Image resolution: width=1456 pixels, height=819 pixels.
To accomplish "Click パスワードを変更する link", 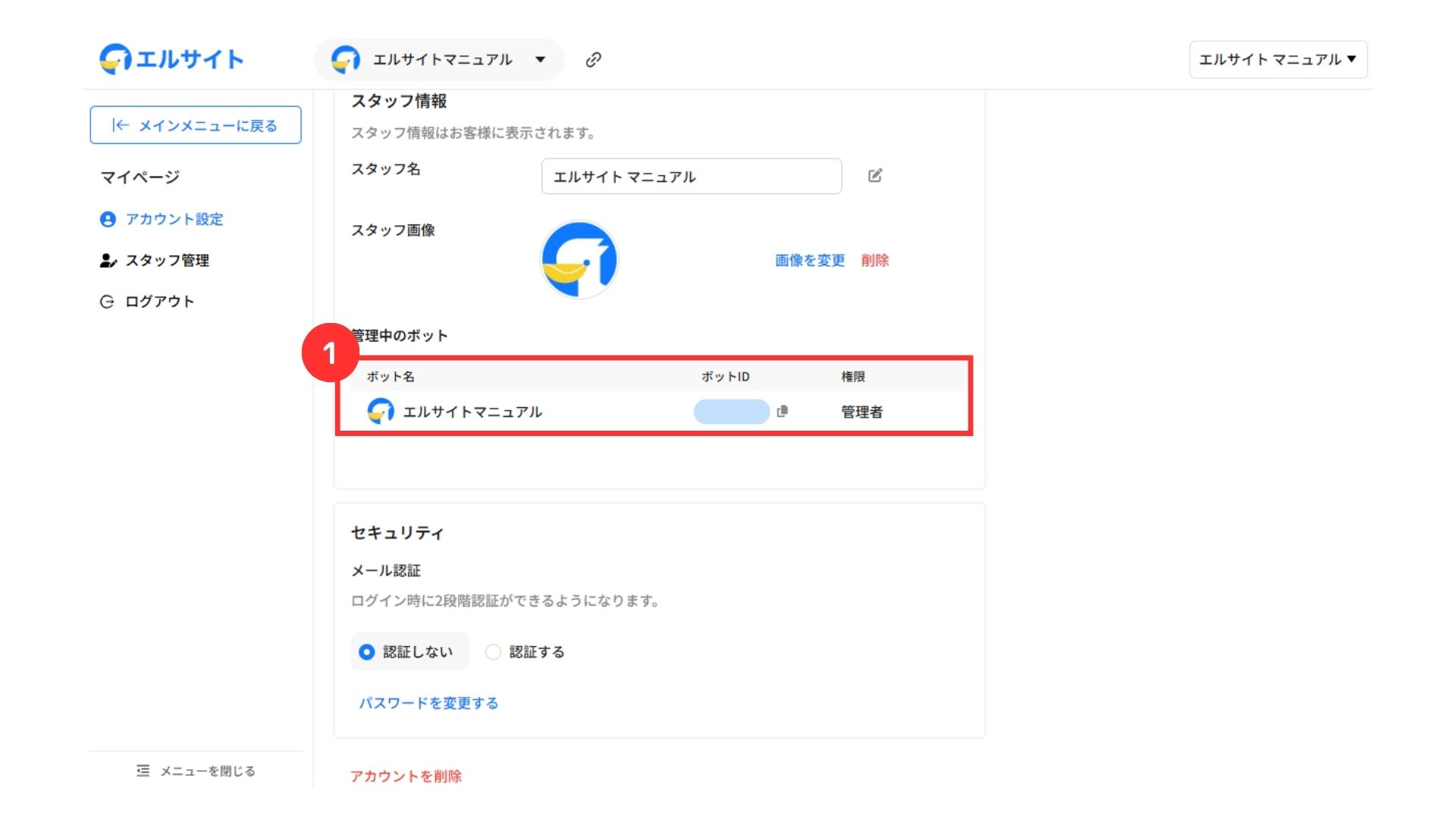I will pos(428,703).
